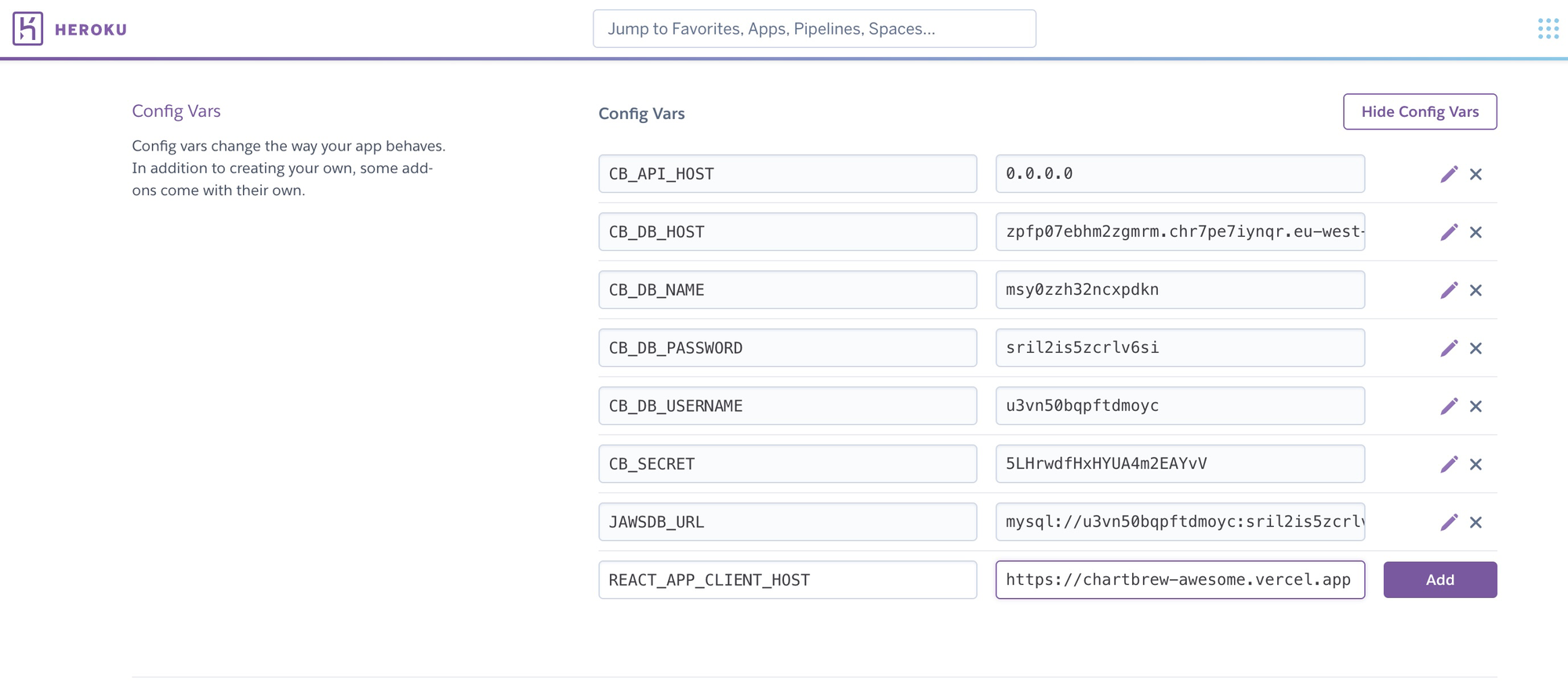Delete the CB_SECRET variable
Image resolution: width=1568 pixels, height=700 pixels.
(1475, 464)
